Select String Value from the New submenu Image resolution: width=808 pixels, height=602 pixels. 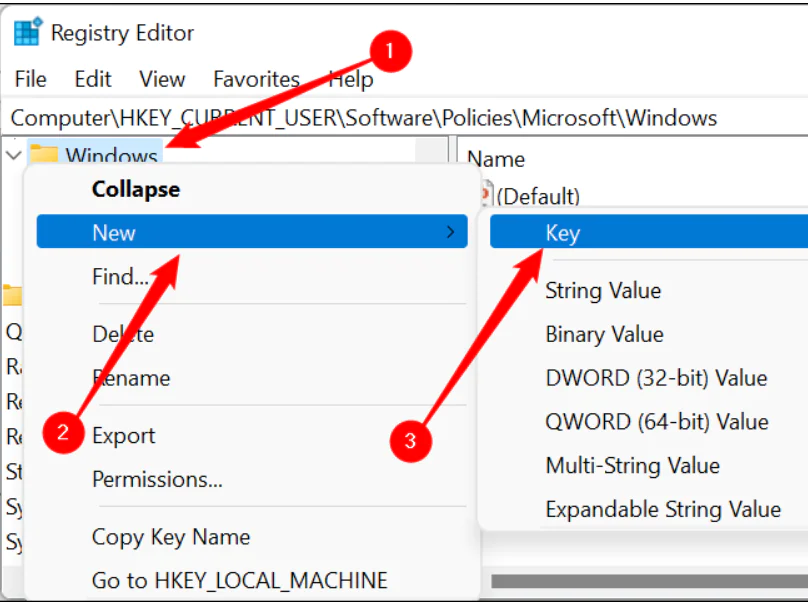pyautogui.click(x=603, y=290)
